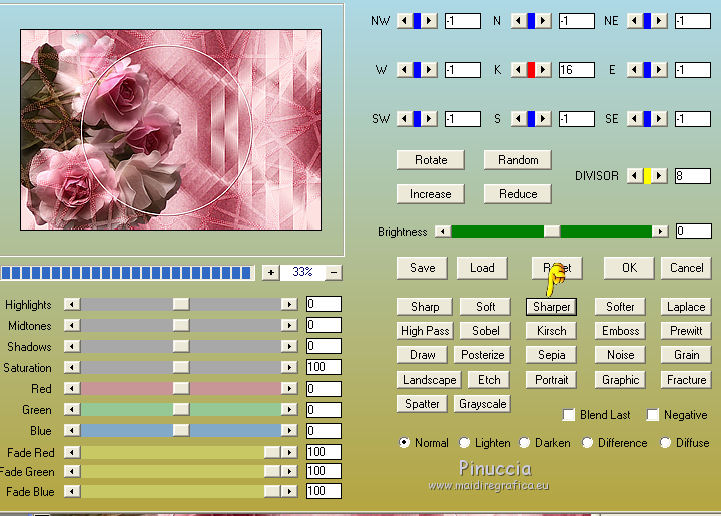Zoom out preview with minus button
Image resolution: width=721 pixels, height=516 pixels.
[x=334, y=273]
